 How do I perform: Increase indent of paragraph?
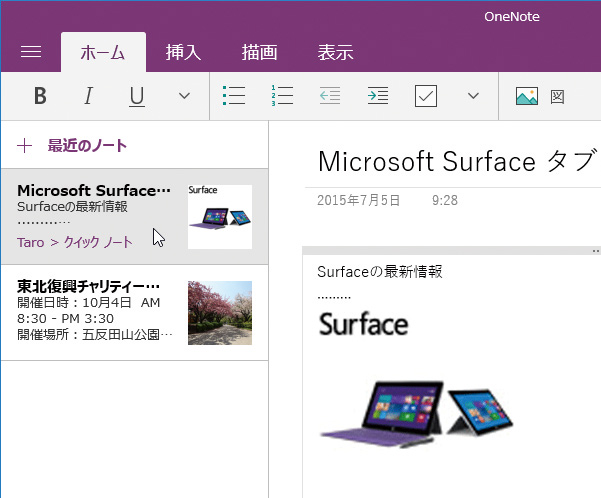click(378, 95)
